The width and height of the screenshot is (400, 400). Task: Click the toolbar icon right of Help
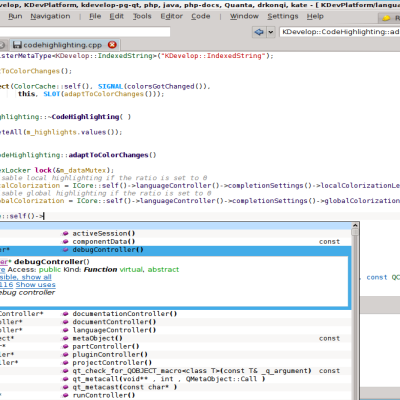pos(386,17)
